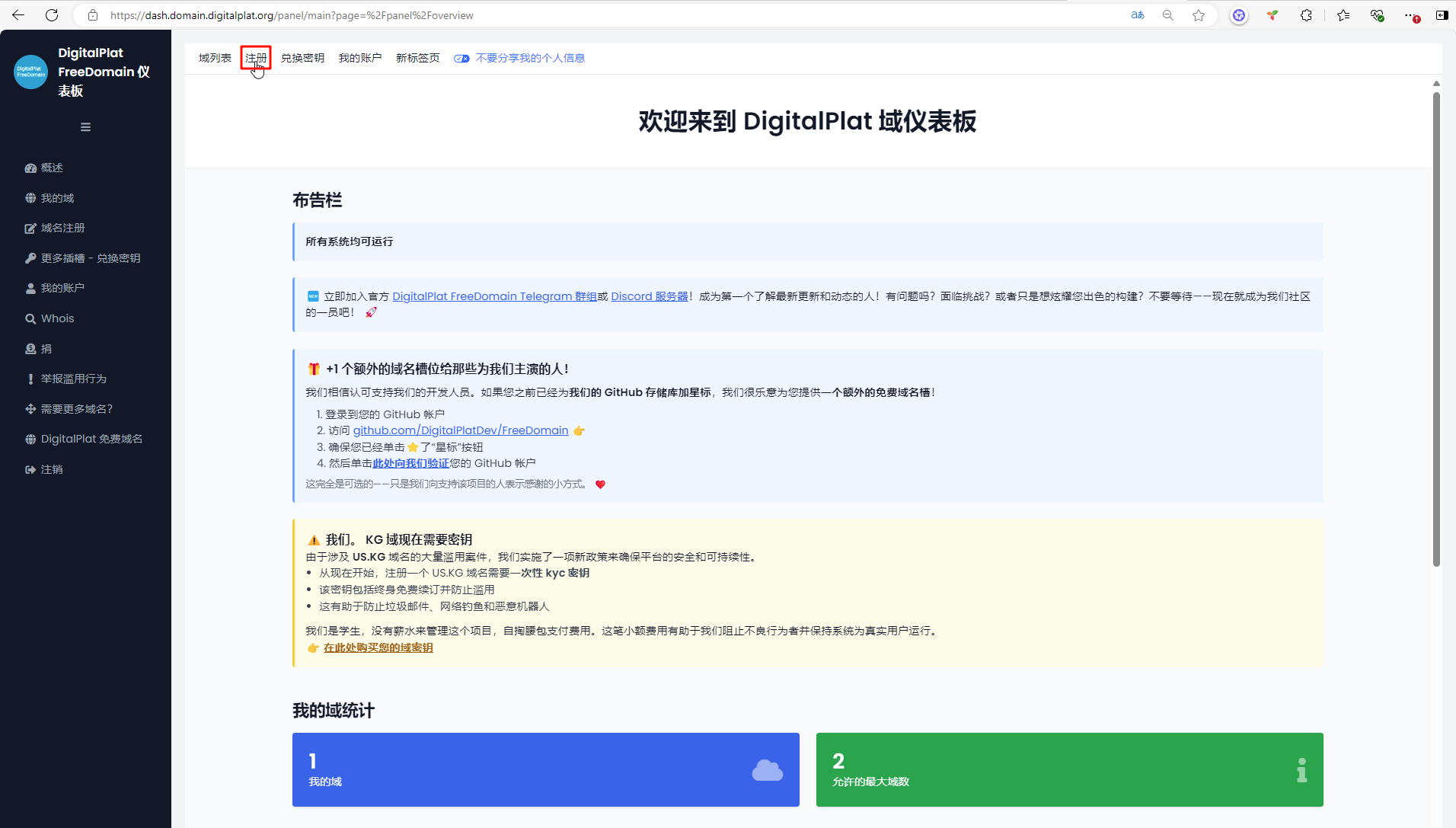The image size is (1456, 828).
Task: Toggle 不要分享我的个人信息 switch
Action: pyautogui.click(x=461, y=59)
